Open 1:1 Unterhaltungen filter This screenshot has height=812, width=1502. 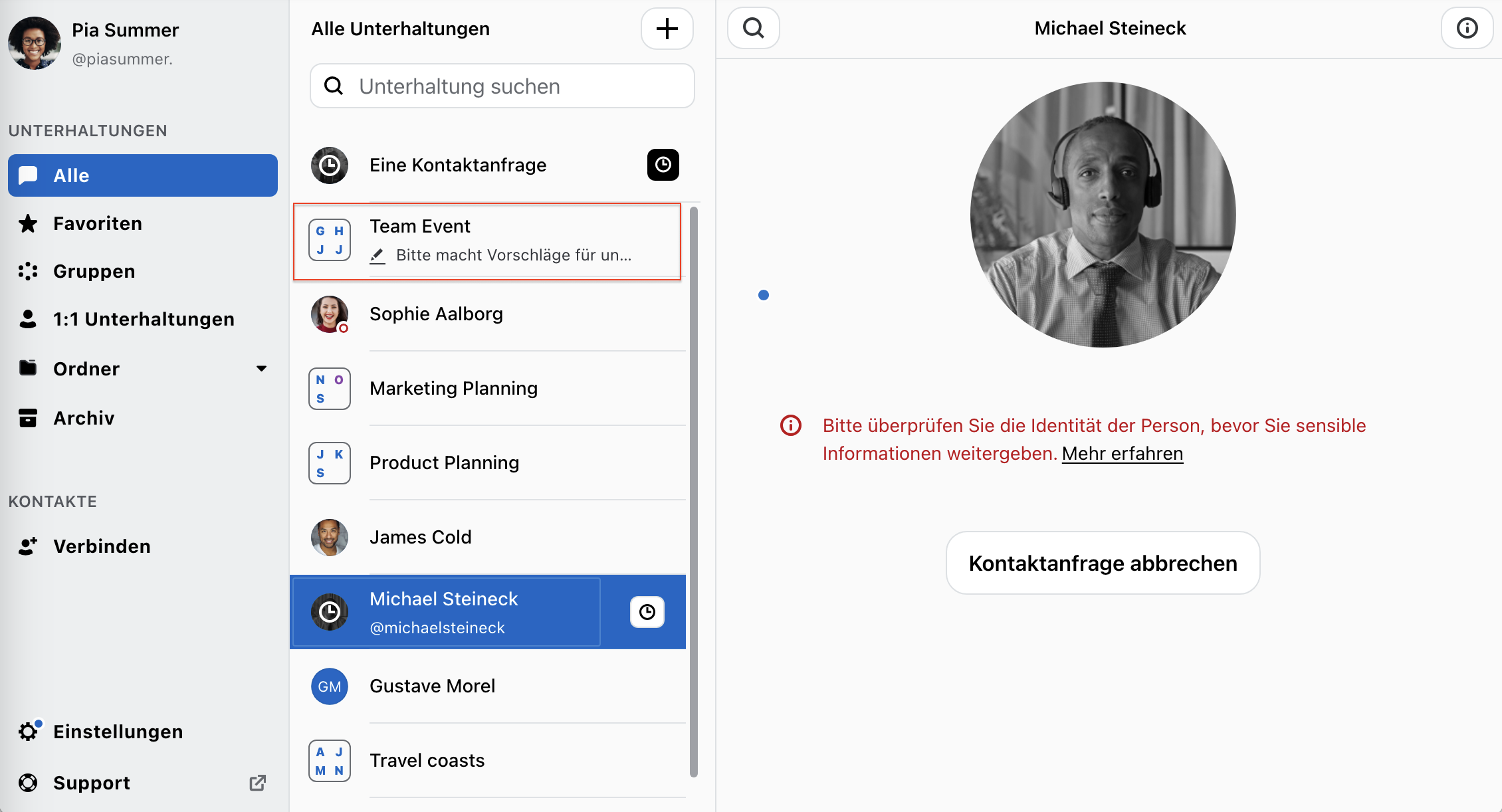click(143, 319)
